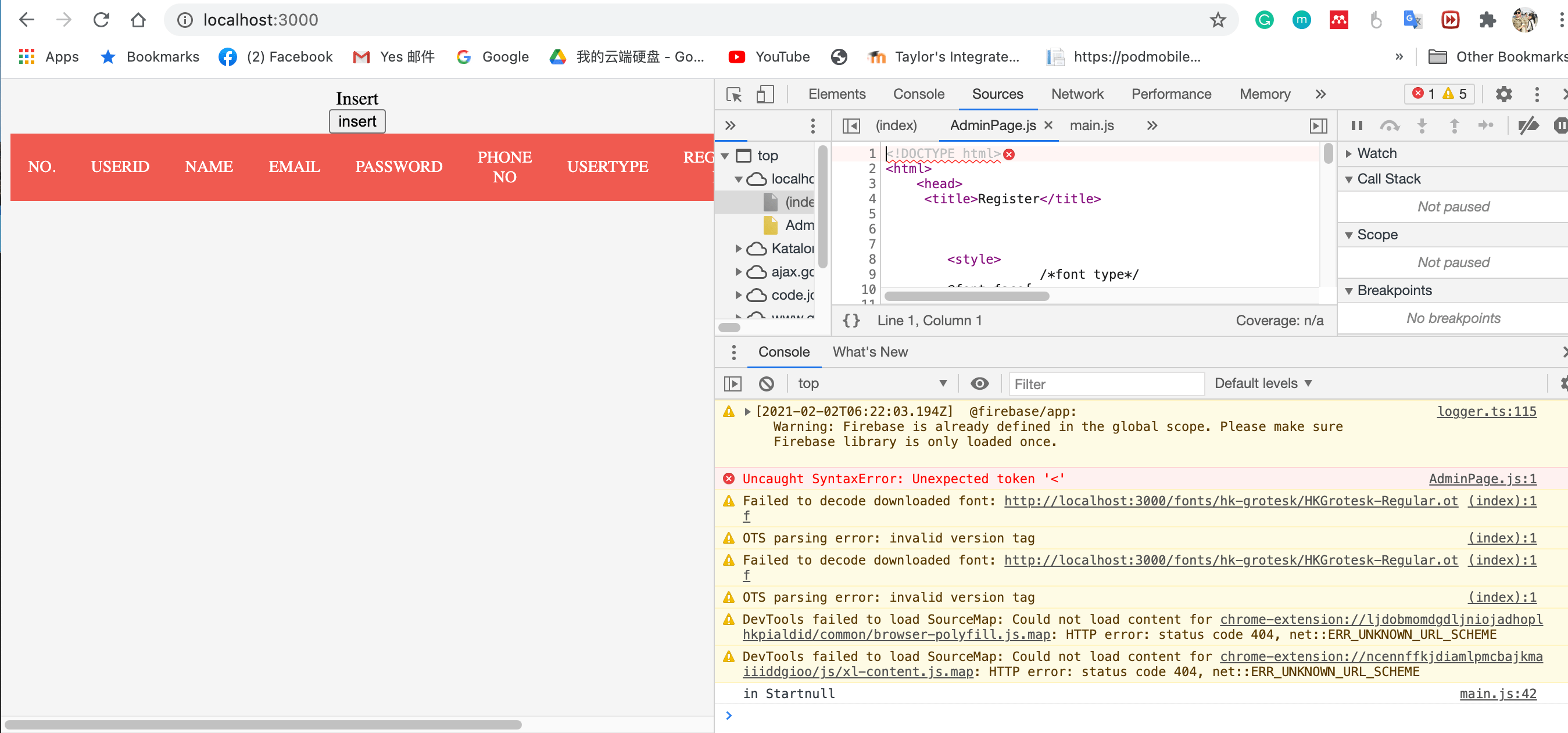
Task: Expand the Watch section
Action: coord(1376,153)
